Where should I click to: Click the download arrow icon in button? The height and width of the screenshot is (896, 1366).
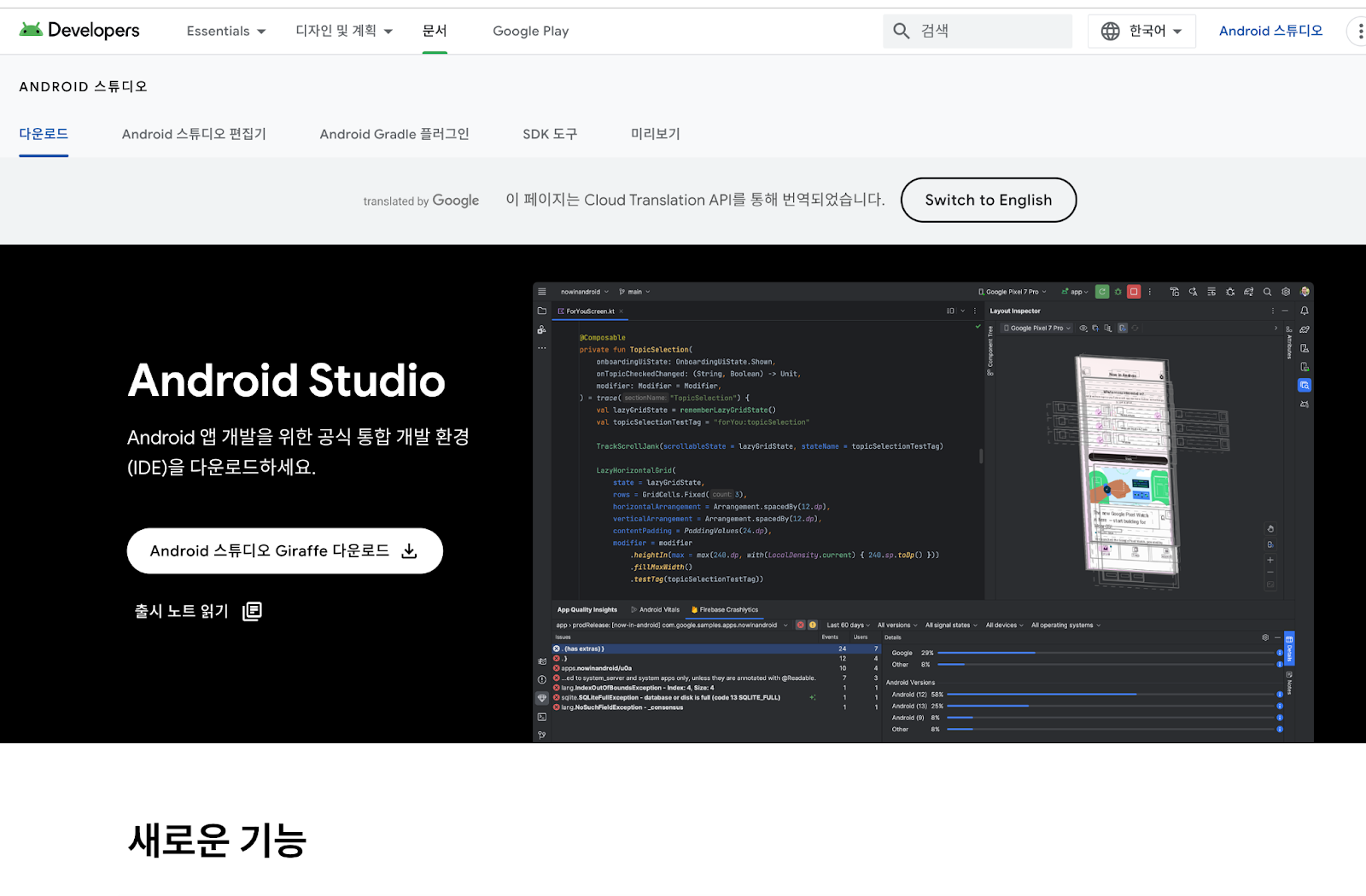point(410,550)
